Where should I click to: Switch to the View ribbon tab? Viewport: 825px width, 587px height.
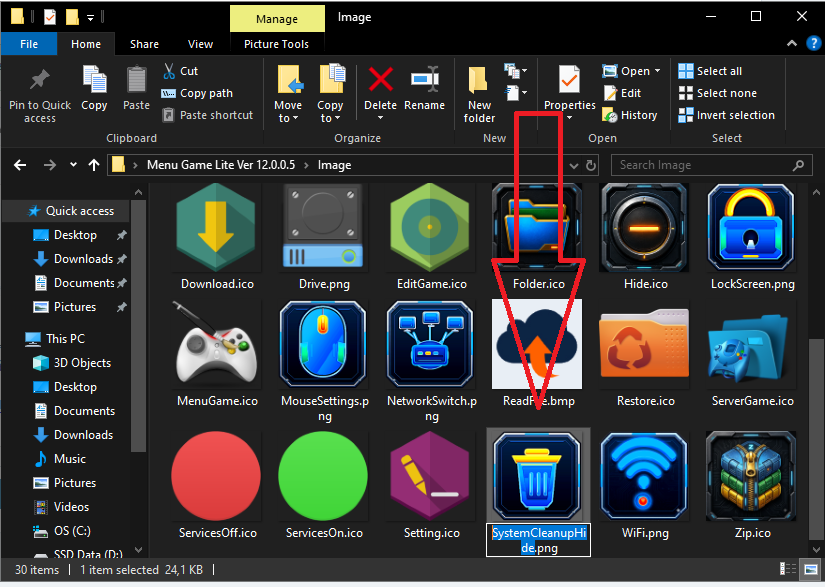pyautogui.click(x=200, y=44)
